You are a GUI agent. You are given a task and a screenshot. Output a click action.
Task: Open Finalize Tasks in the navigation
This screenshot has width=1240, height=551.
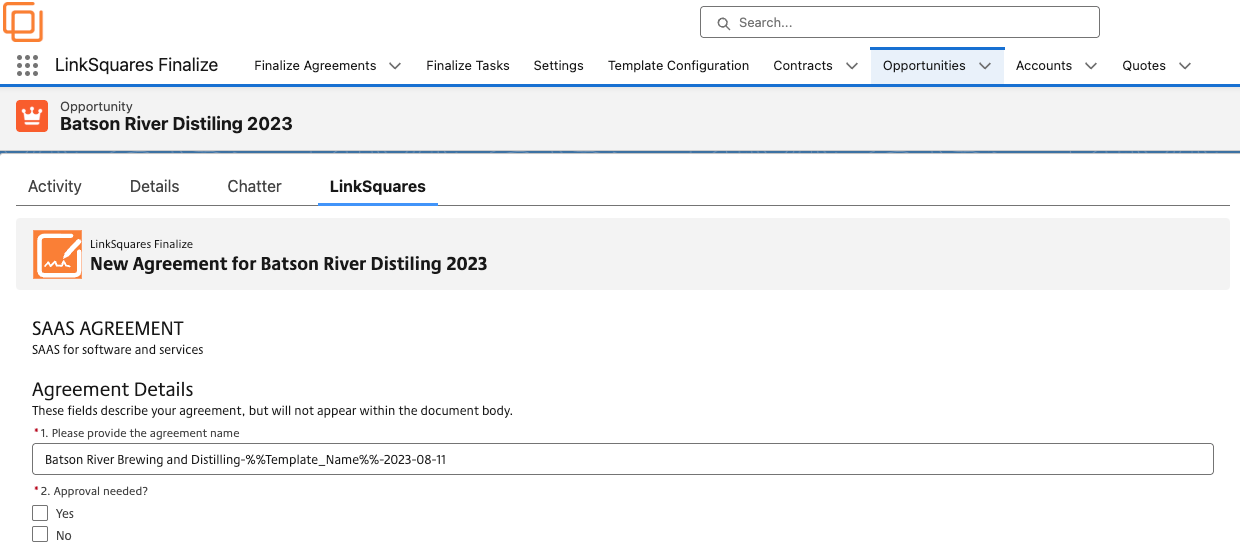coord(468,66)
